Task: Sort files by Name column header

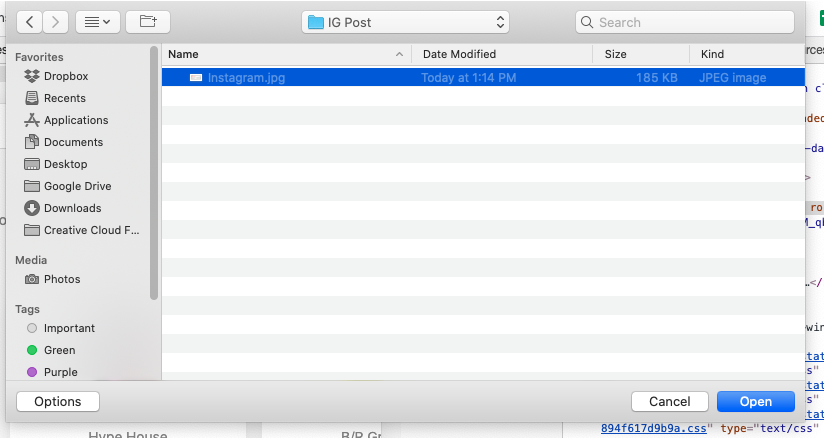Action: pos(280,54)
